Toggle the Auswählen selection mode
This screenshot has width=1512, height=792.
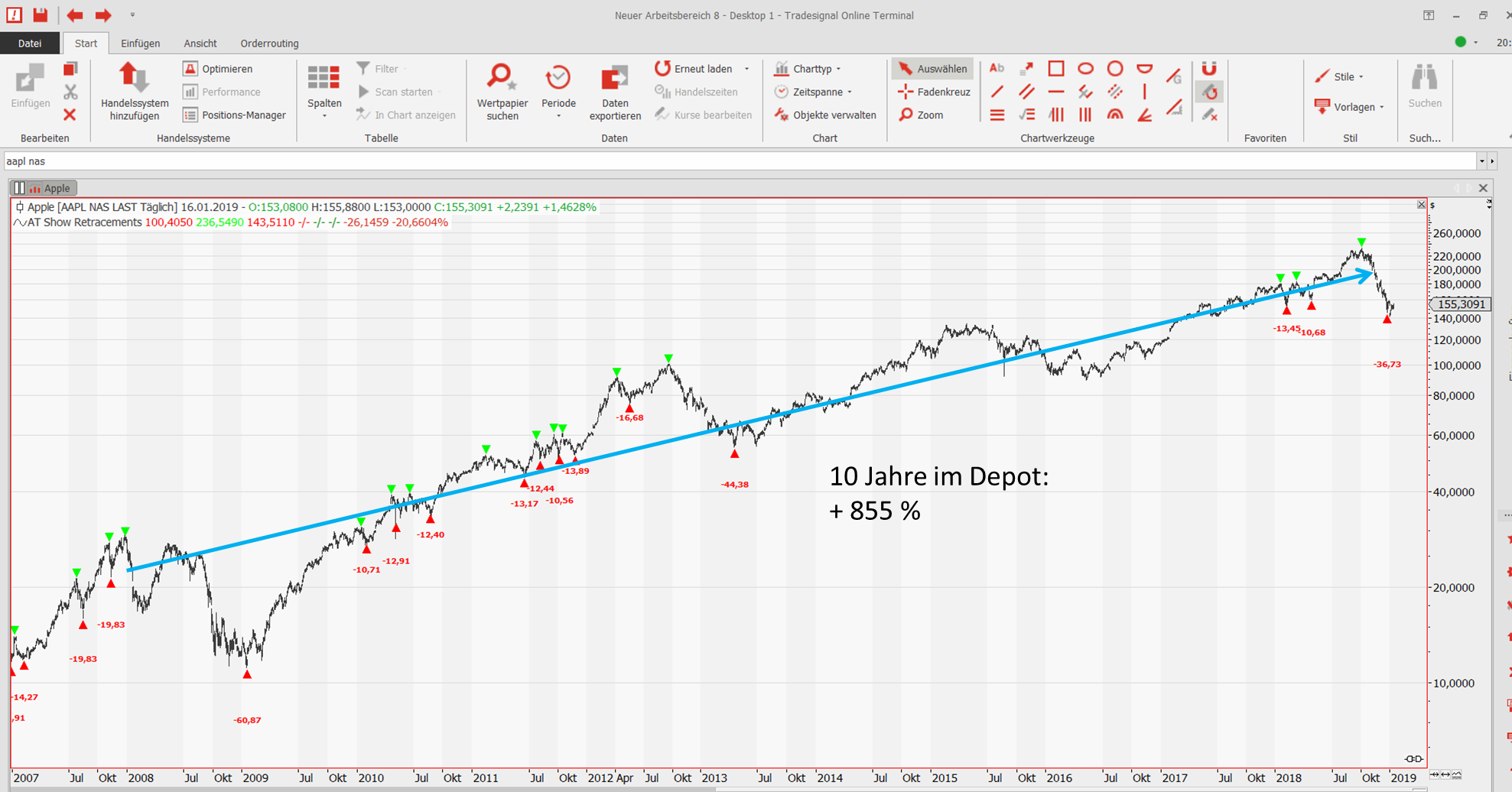click(x=932, y=69)
